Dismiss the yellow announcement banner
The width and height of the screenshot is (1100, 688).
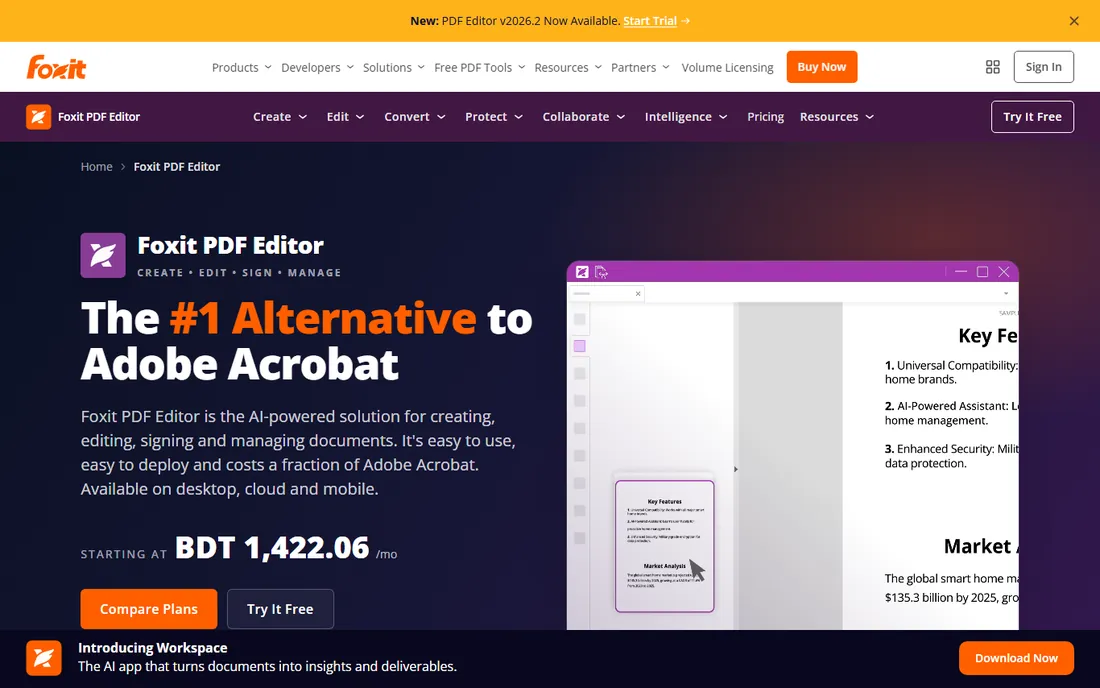(x=1073, y=21)
